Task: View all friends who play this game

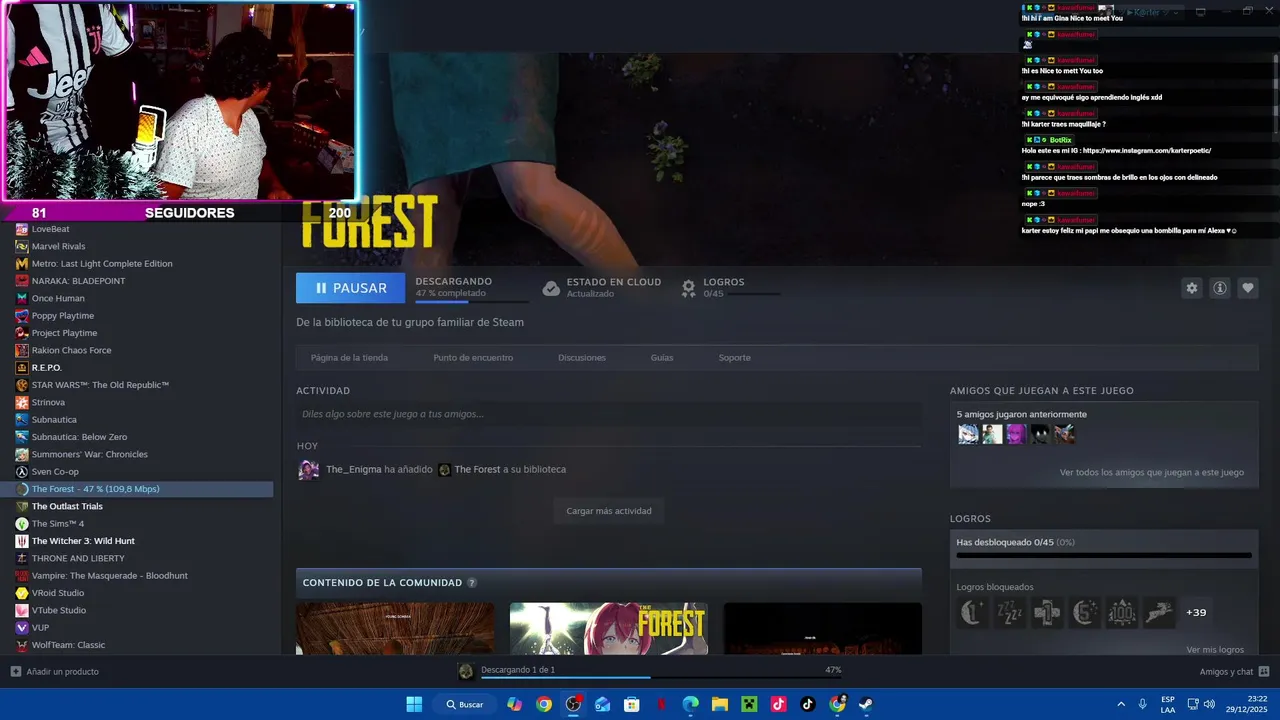Action: 1152,472
